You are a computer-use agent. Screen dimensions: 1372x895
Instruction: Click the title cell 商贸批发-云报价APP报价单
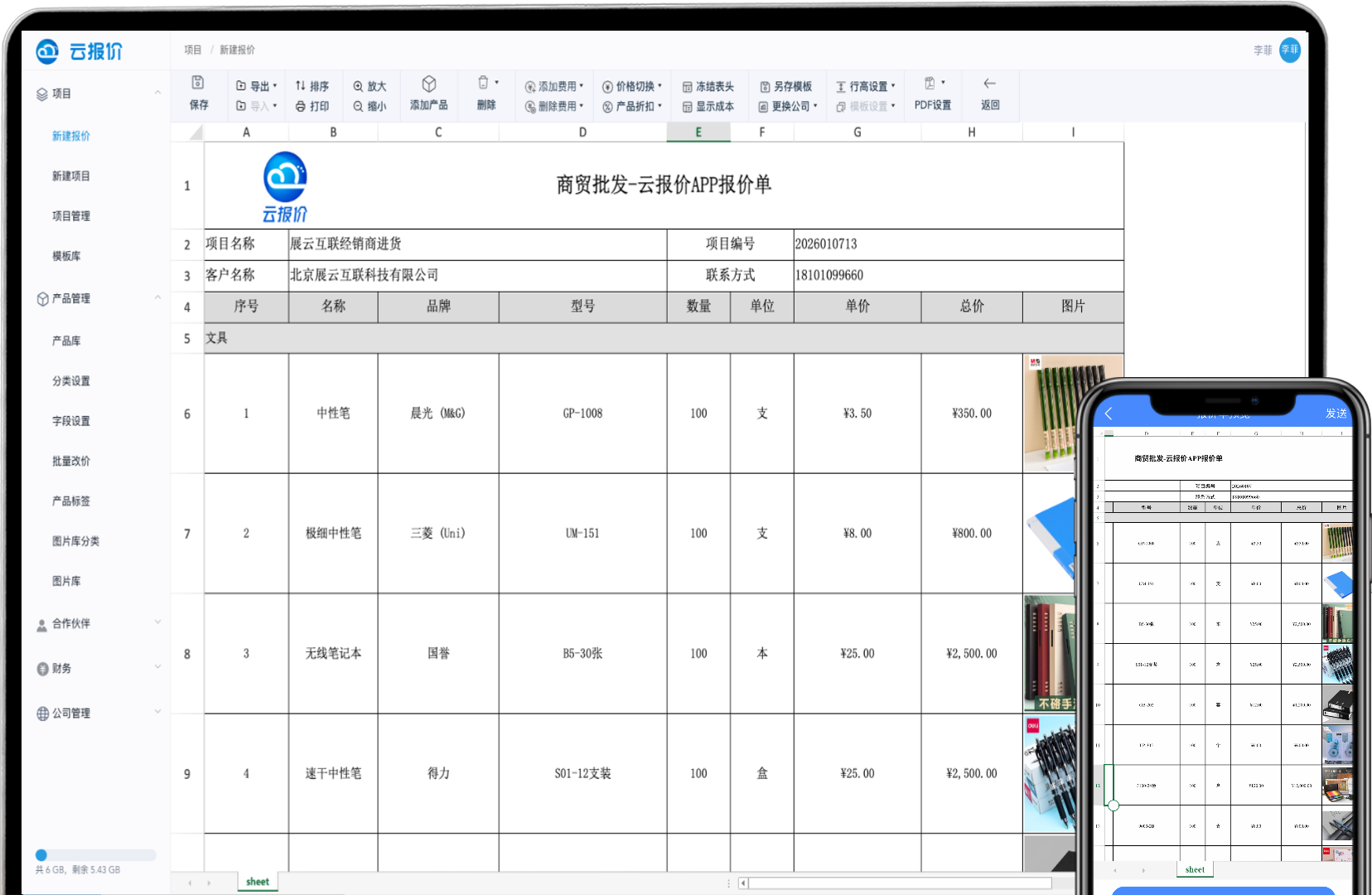coord(664,185)
